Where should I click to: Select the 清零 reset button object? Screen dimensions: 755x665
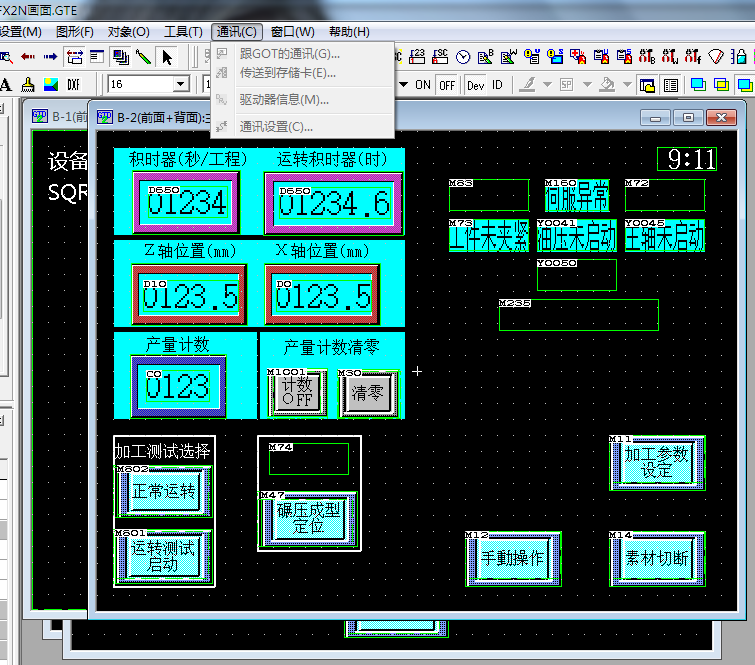pyautogui.click(x=368, y=393)
